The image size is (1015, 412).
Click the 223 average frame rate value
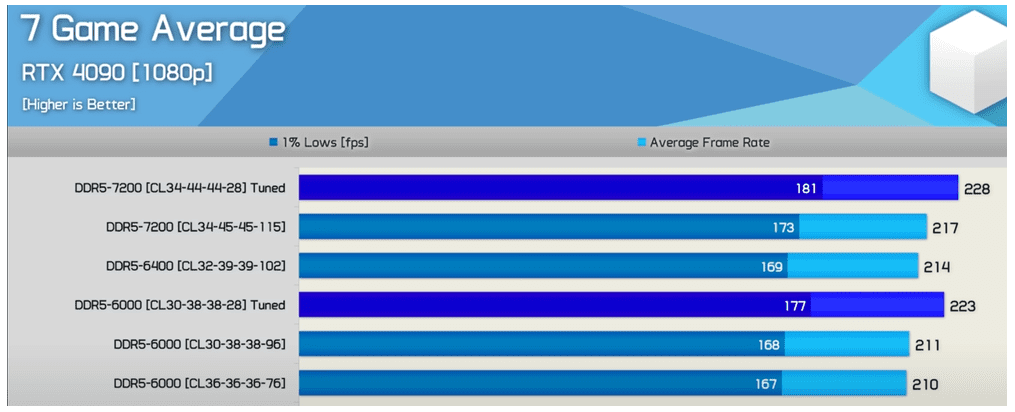pyautogui.click(x=962, y=306)
